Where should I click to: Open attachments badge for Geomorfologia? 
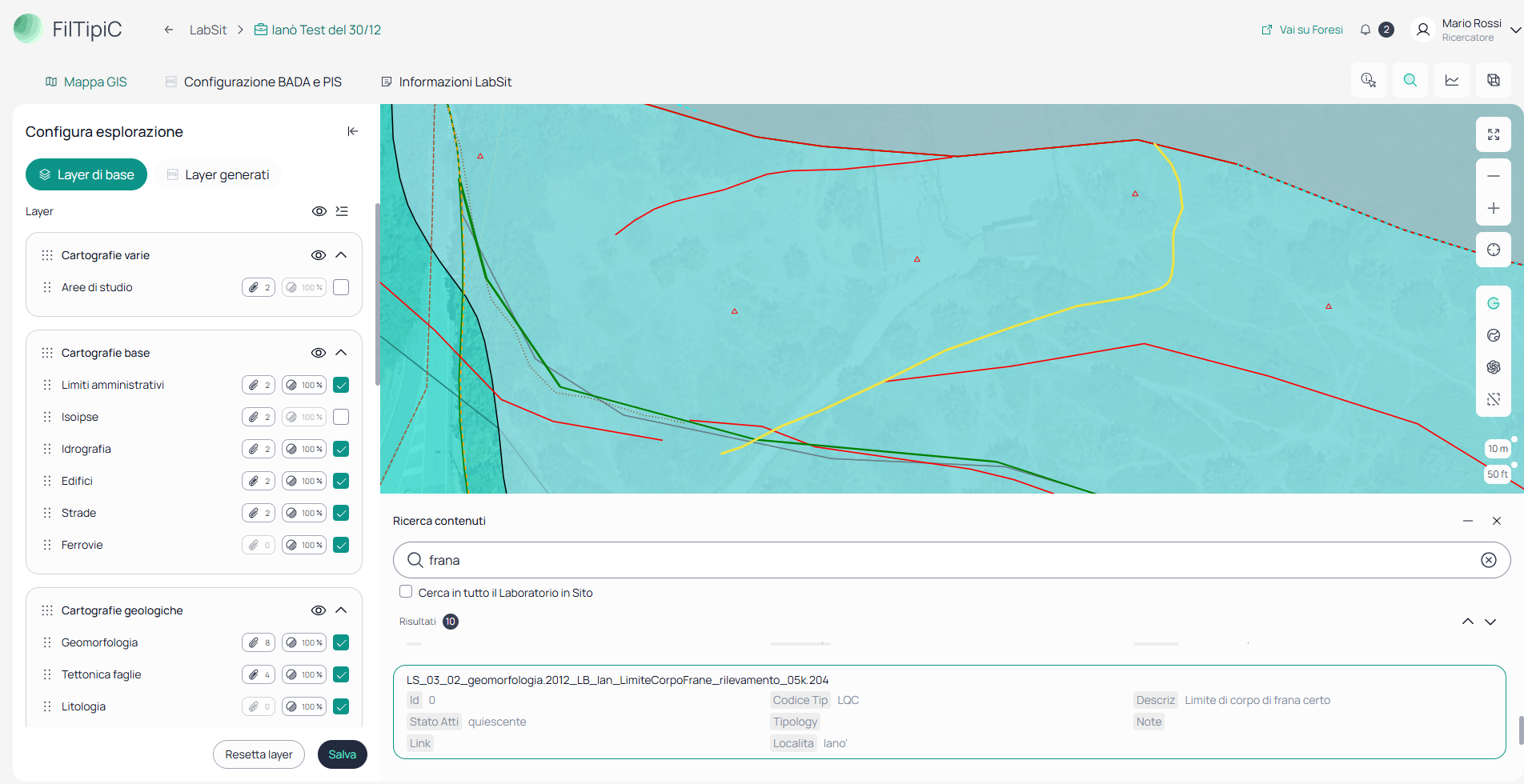click(x=259, y=642)
